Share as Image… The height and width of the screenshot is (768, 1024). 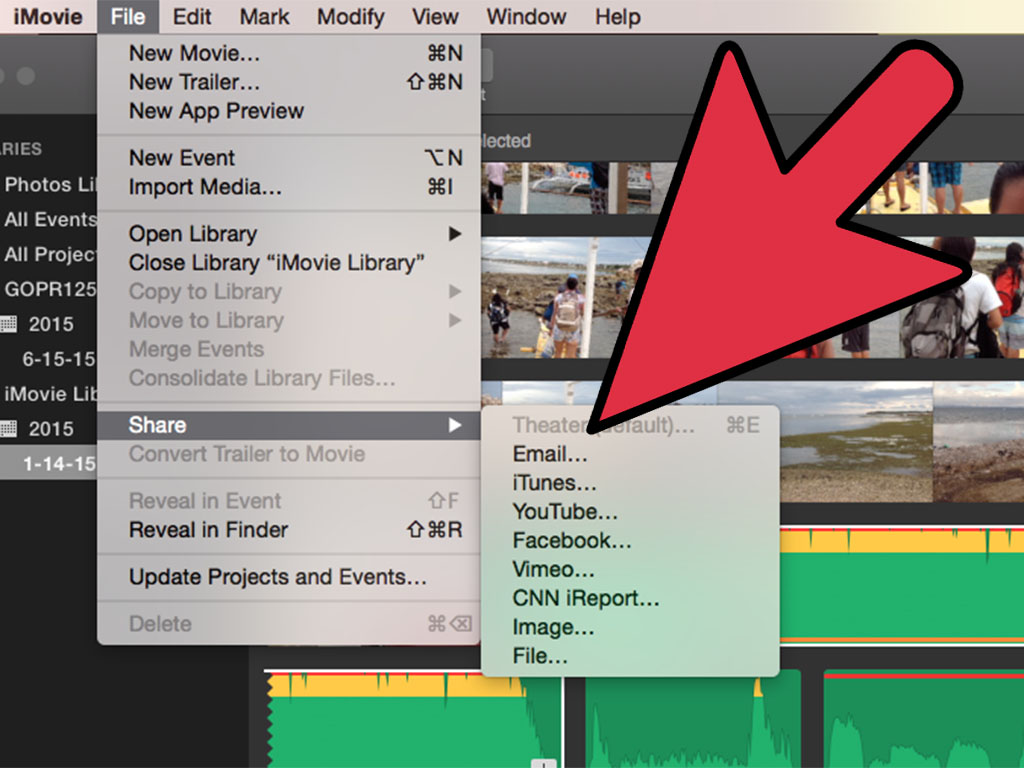tap(630, 627)
